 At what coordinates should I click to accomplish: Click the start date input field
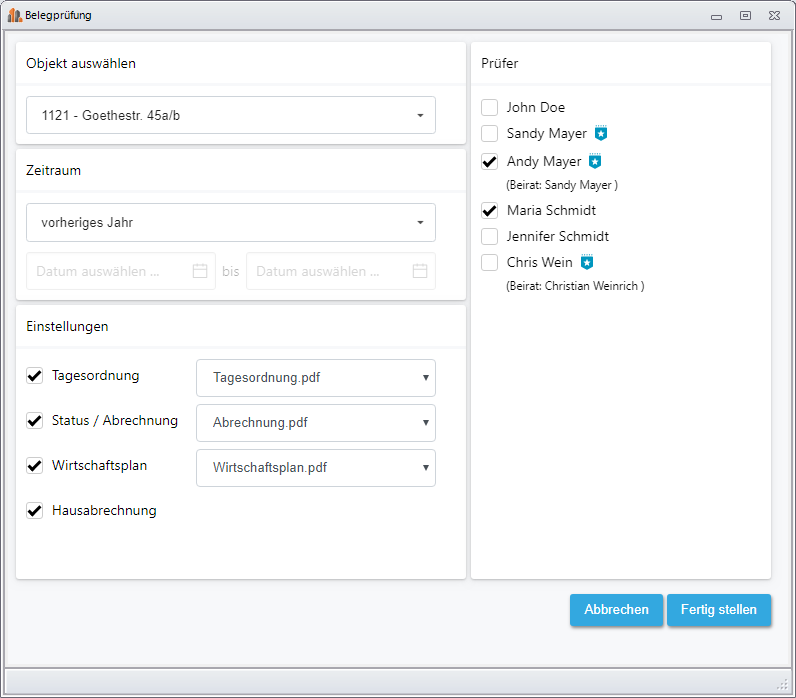[x=121, y=271]
